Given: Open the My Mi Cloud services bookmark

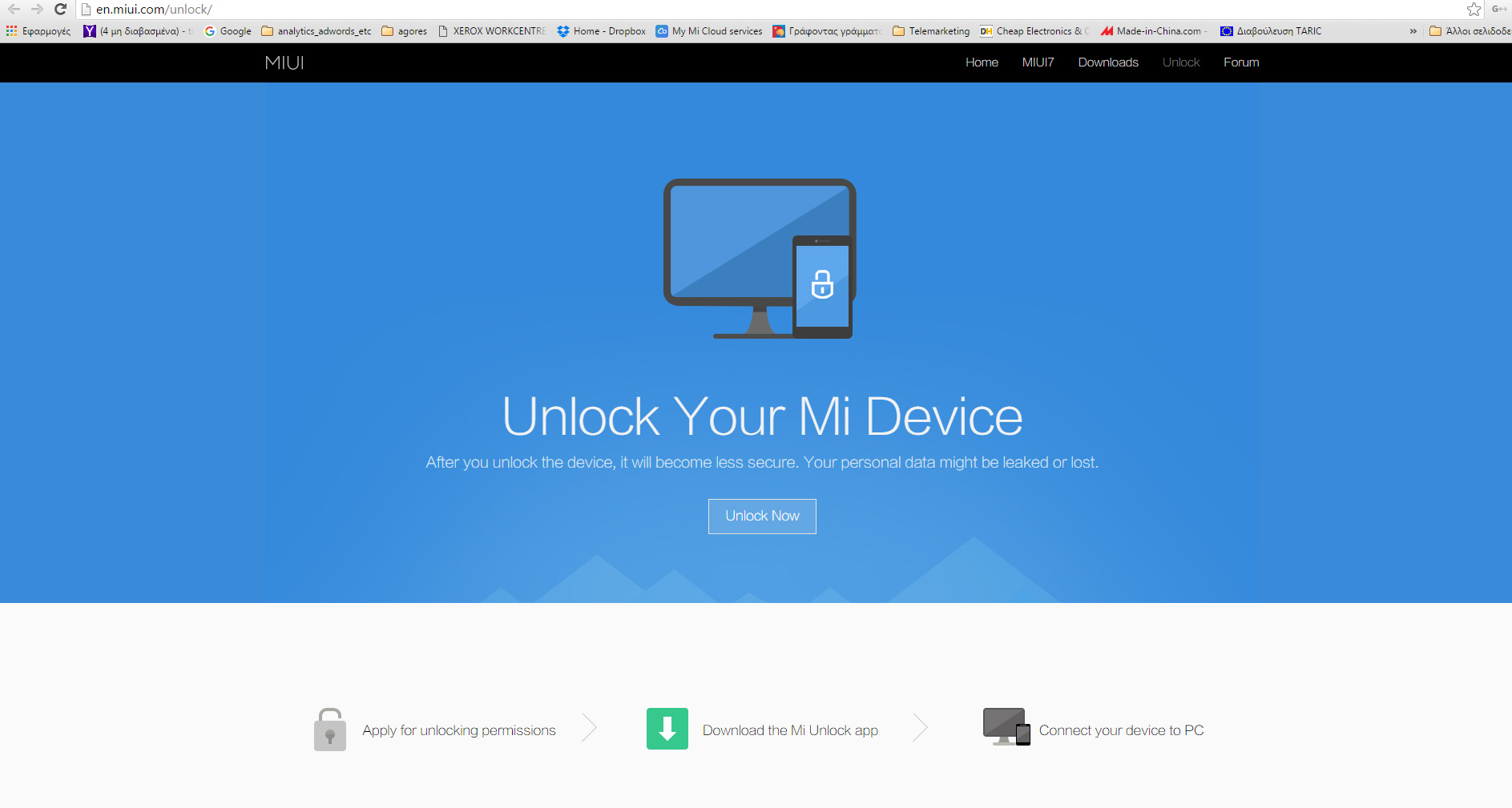Looking at the screenshot, I should [709, 31].
